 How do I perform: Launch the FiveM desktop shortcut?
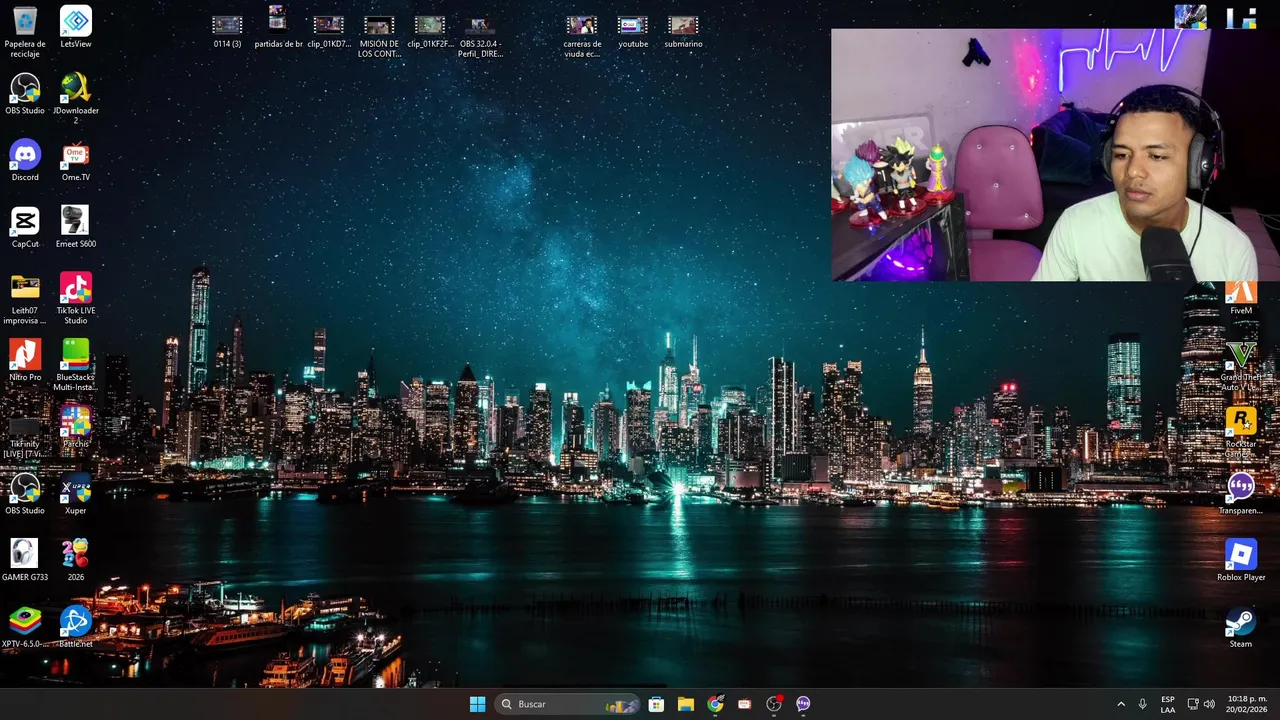point(1241,297)
